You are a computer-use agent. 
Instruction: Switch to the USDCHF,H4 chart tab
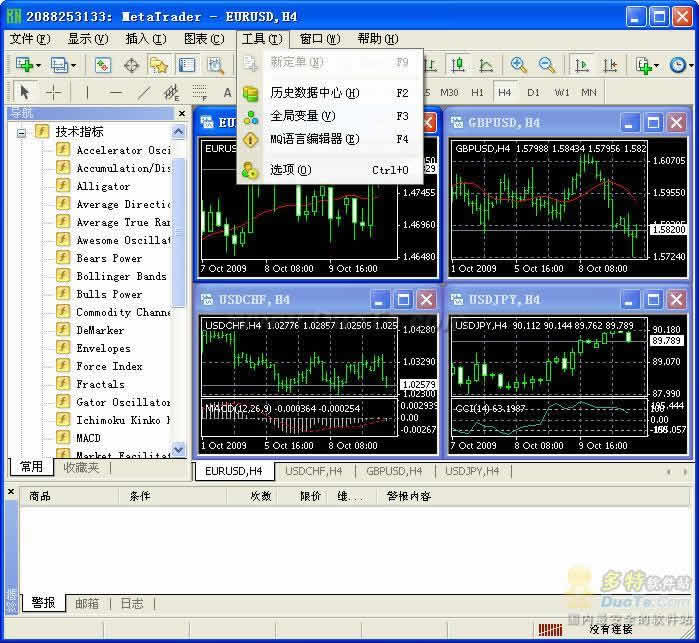[313, 471]
